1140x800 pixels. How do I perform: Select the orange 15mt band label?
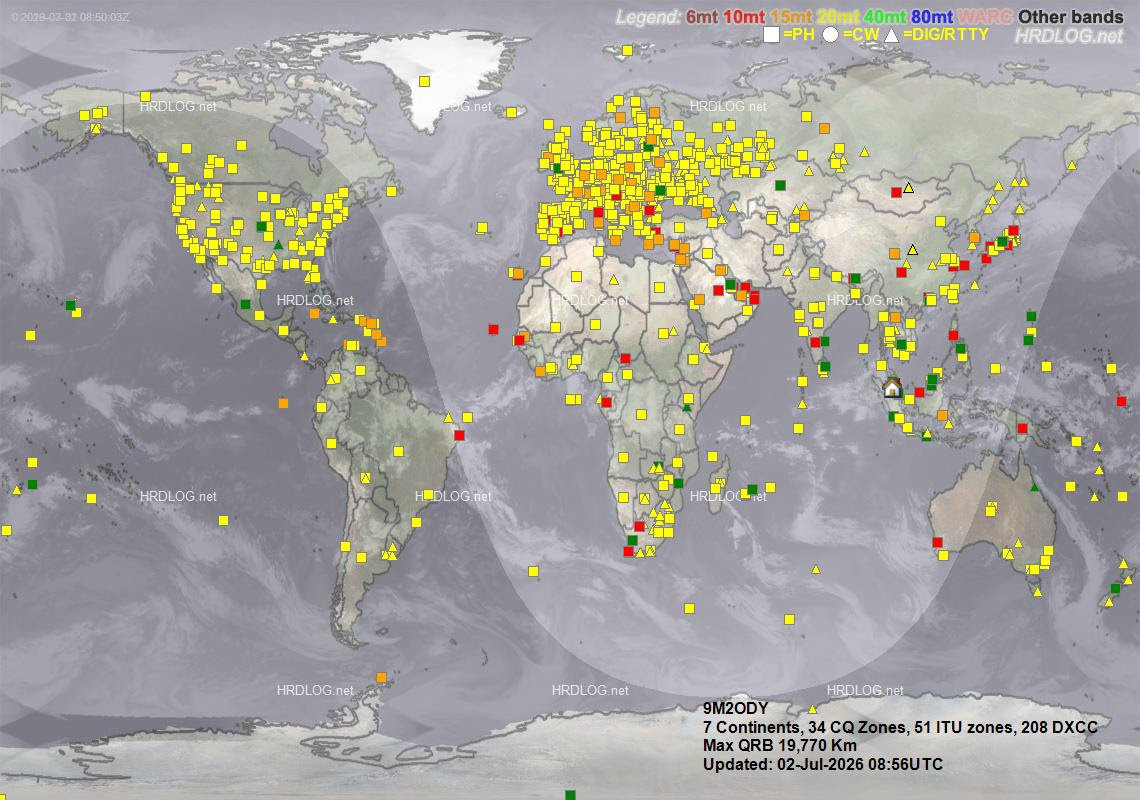[x=792, y=17]
